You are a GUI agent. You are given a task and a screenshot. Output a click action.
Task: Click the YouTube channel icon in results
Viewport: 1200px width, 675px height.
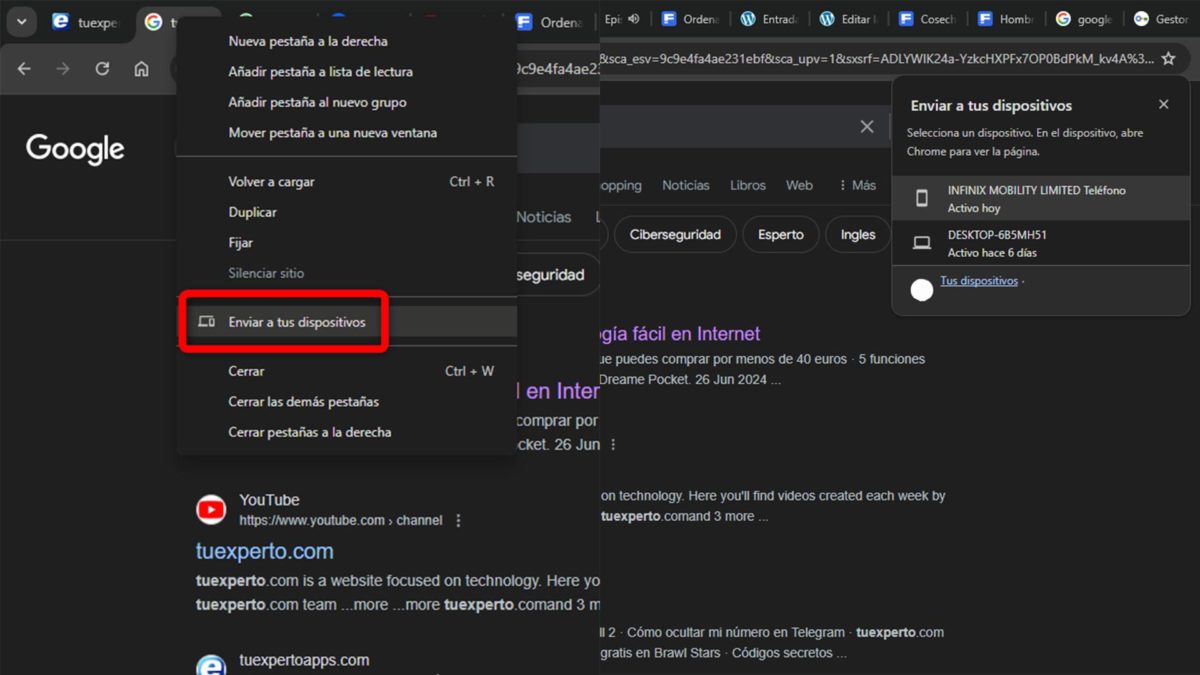[210, 509]
